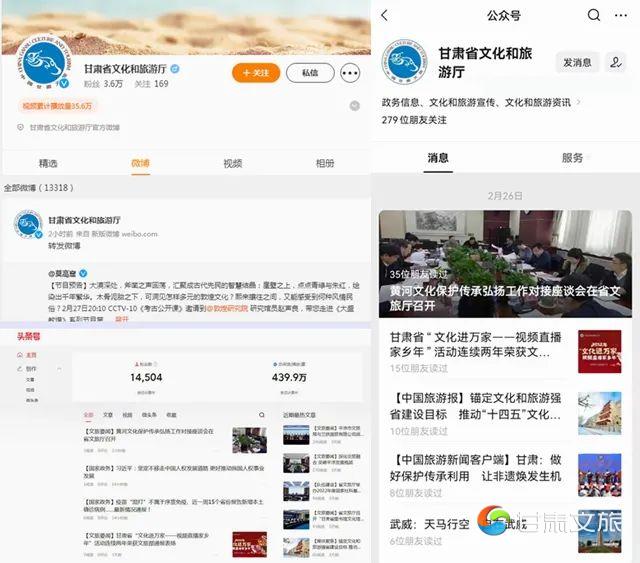640x563 pixels.
Task: Open the featured card 黄河文化保护传承弘扬工作对接座谈会
Action: (505, 264)
